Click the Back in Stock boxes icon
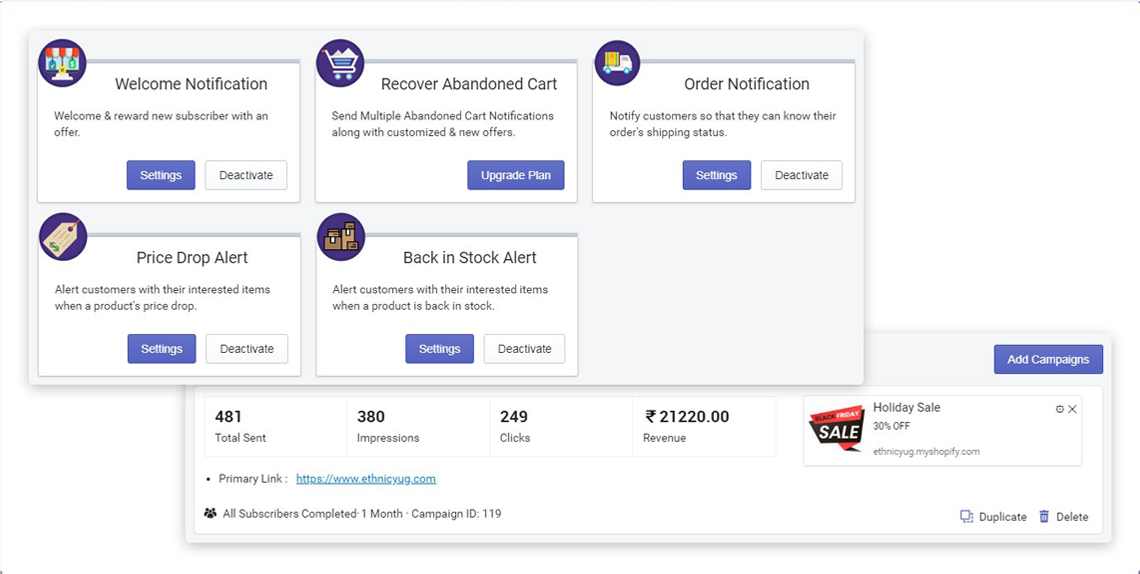The image size is (1140, 574). [x=341, y=237]
